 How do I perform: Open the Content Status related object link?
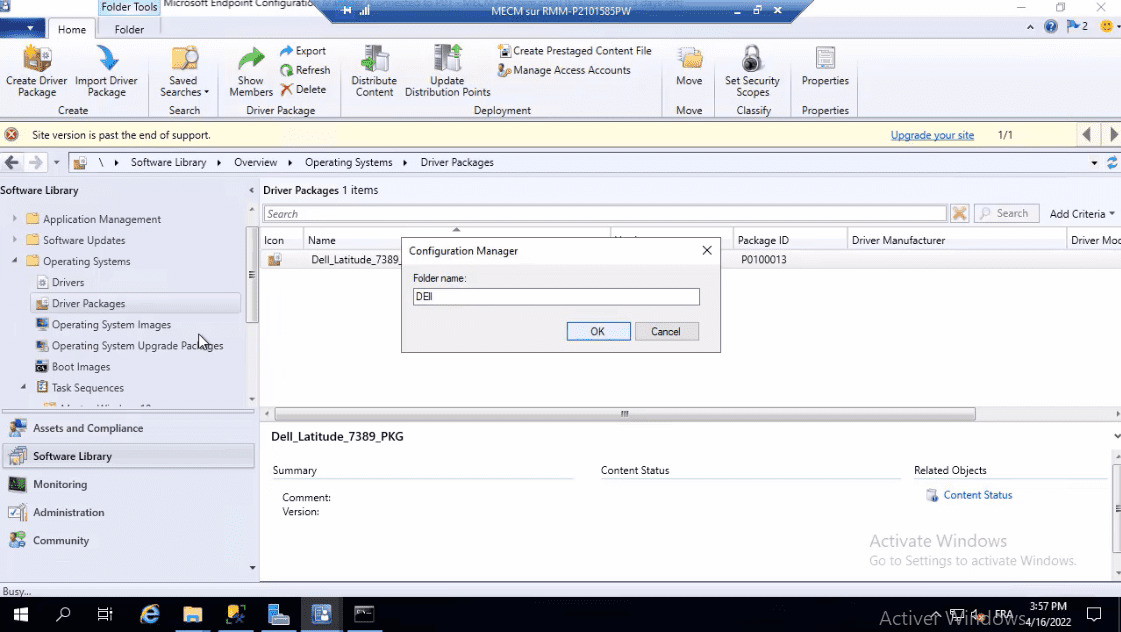coord(977,495)
